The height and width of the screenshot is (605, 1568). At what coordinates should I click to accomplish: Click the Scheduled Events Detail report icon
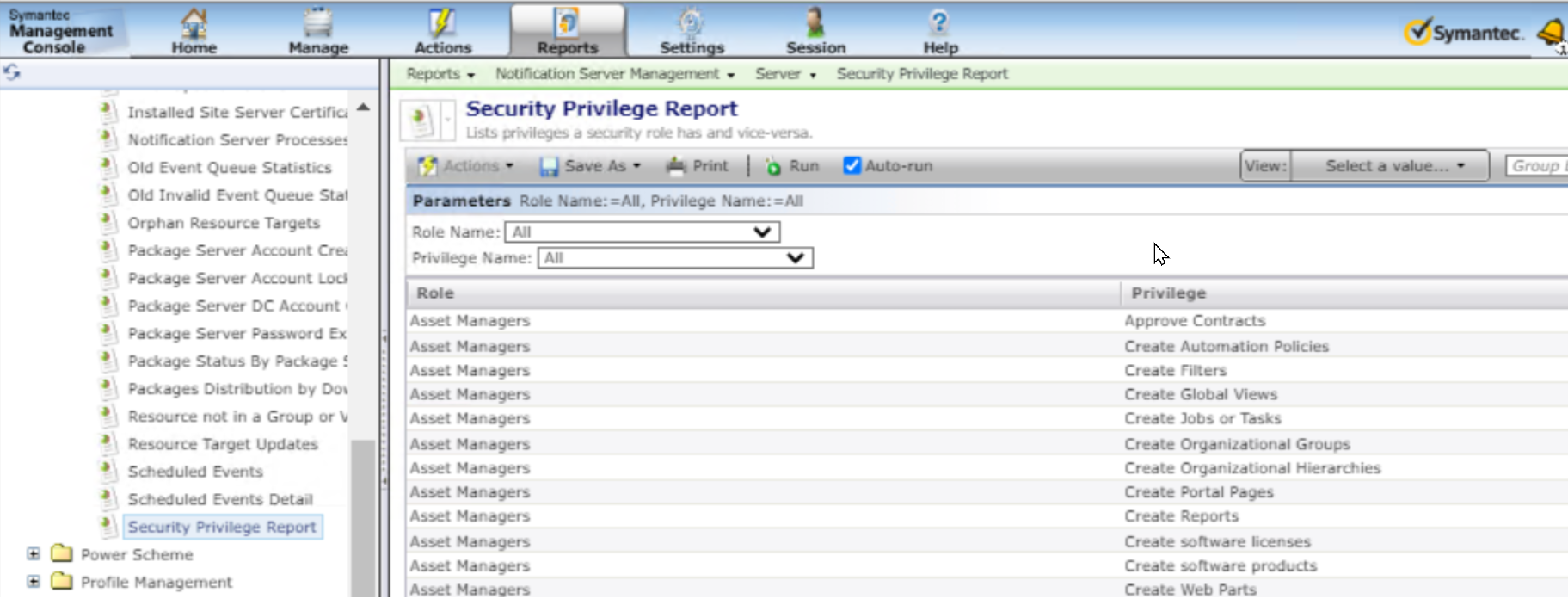(108, 498)
